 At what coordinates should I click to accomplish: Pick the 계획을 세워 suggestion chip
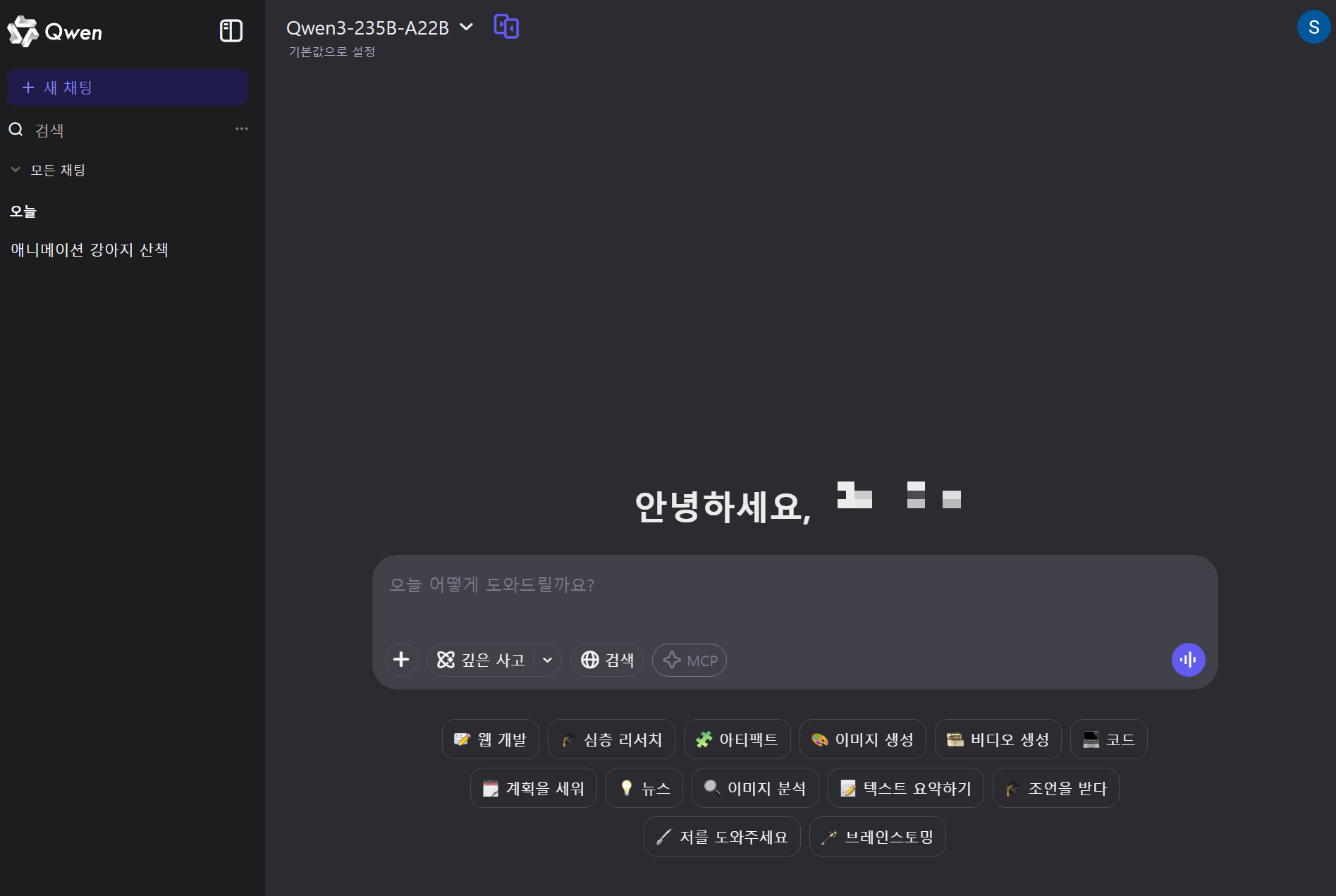[x=534, y=788]
